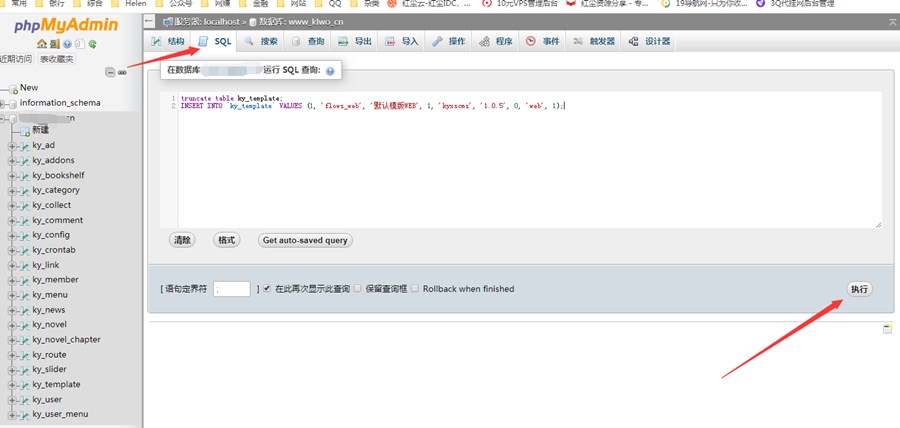Click the ky_novel table icon
Image resolution: width=900 pixels, height=428 pixels.
24,325
